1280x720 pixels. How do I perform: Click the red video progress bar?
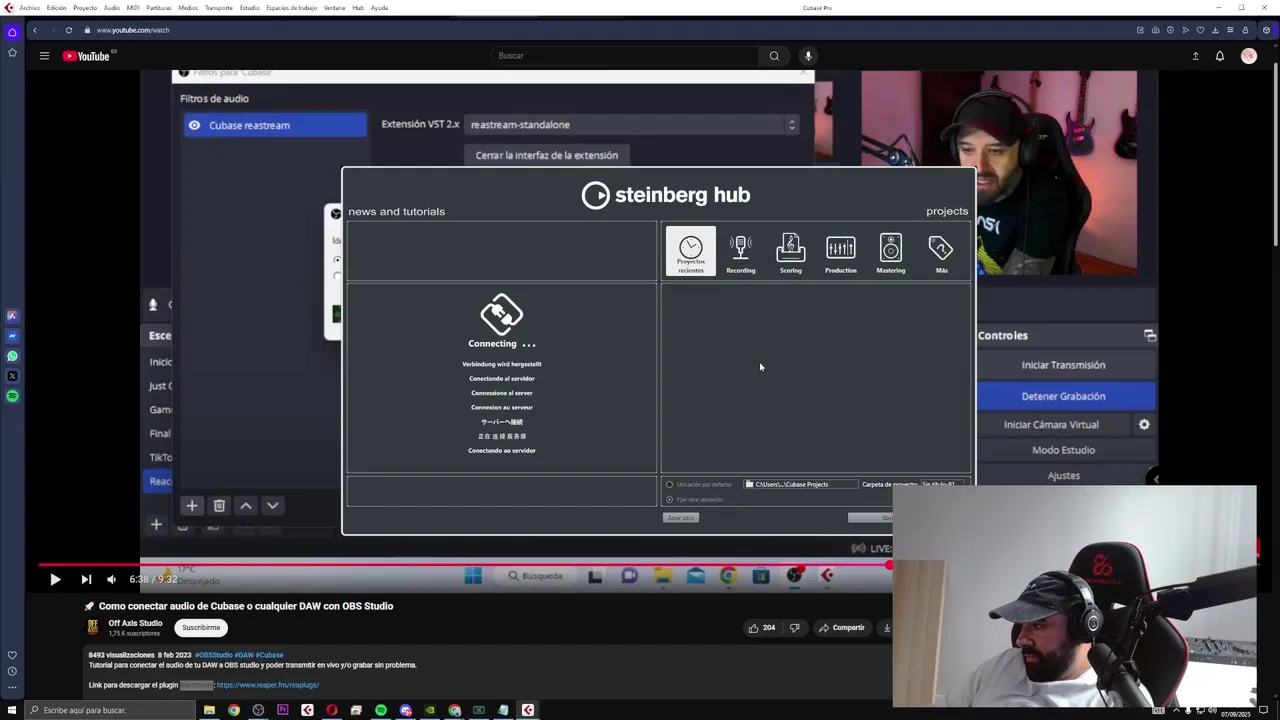point(464,565)
